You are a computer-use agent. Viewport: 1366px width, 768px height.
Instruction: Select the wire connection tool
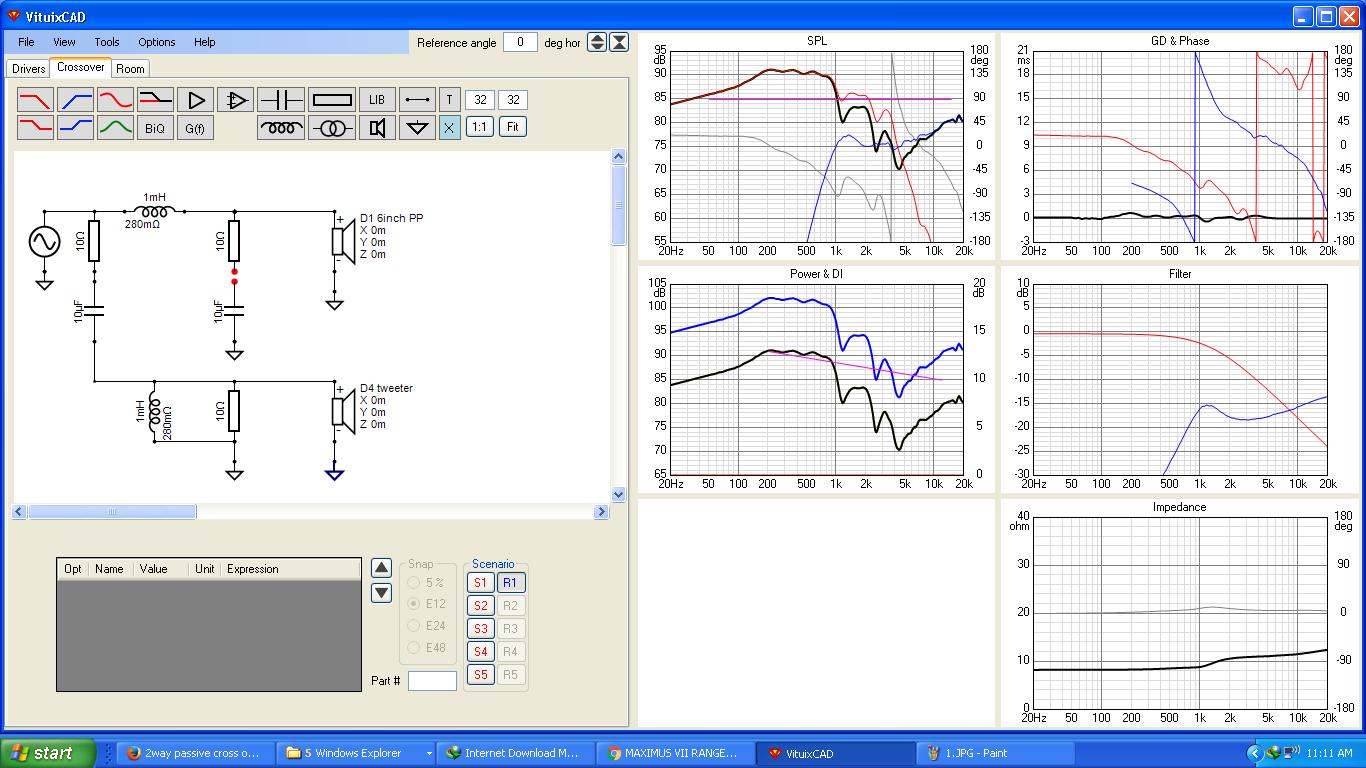[417, 100]
